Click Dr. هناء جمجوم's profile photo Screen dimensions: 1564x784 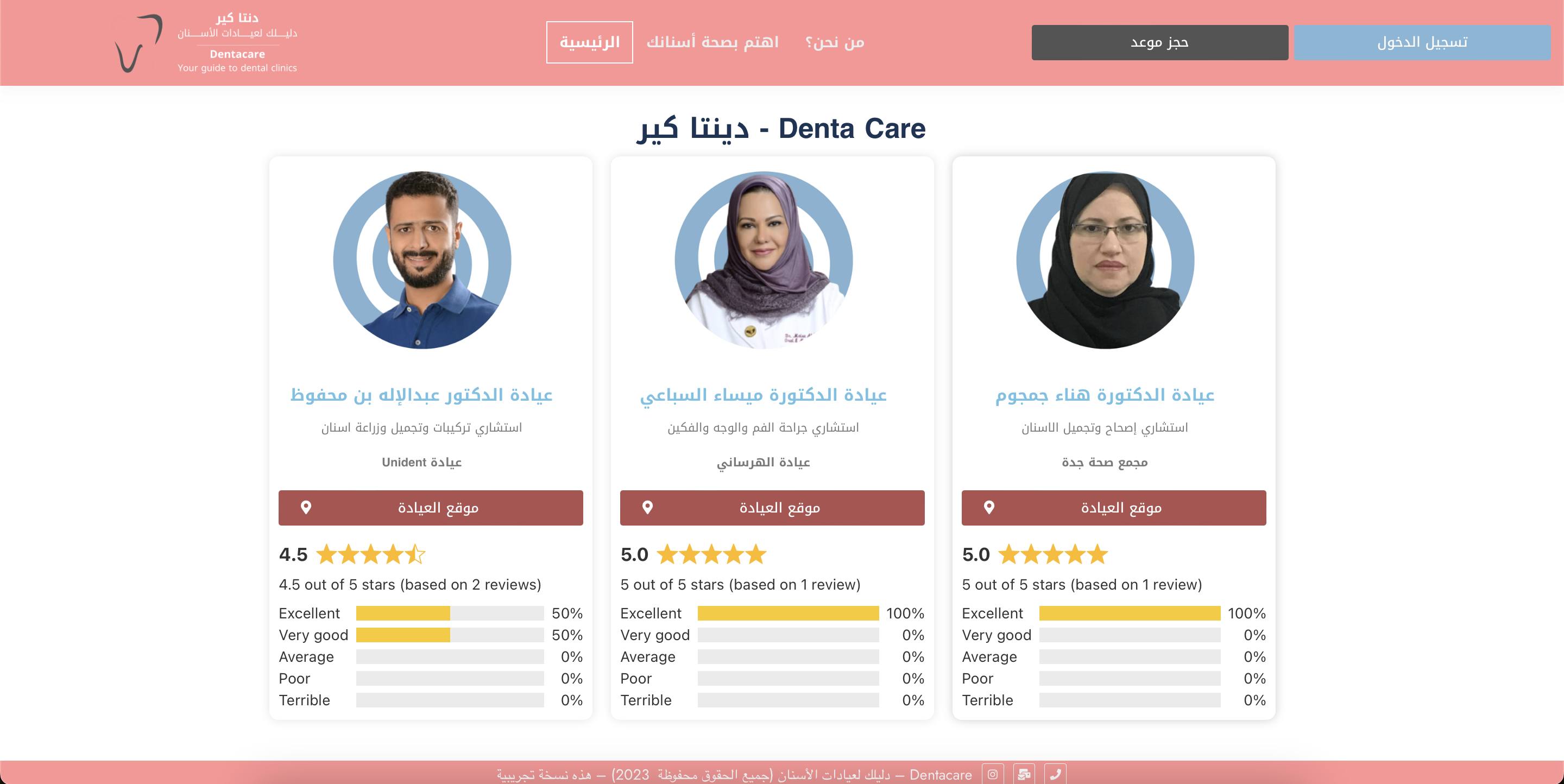coord(1105,260)
